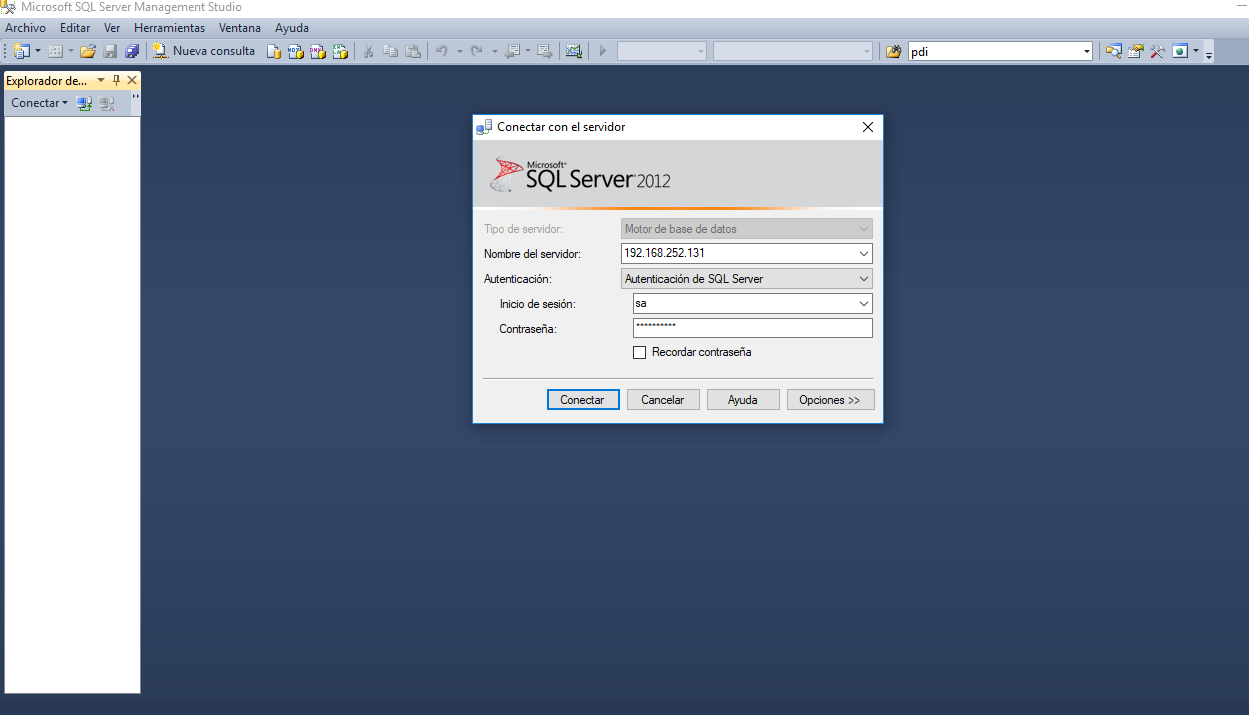
Task: Click the Guardar todo icon
Action: [132, 50]
